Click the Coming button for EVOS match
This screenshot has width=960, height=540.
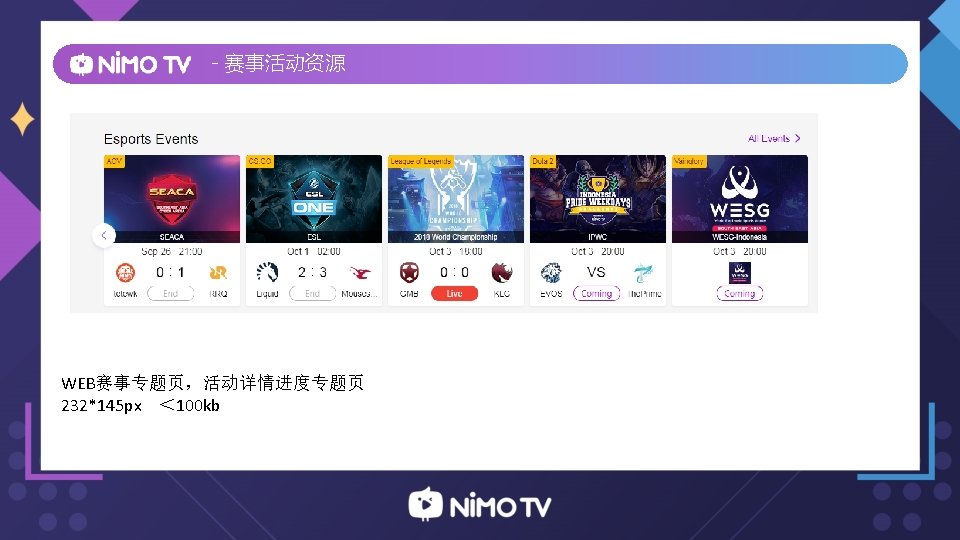596,294
